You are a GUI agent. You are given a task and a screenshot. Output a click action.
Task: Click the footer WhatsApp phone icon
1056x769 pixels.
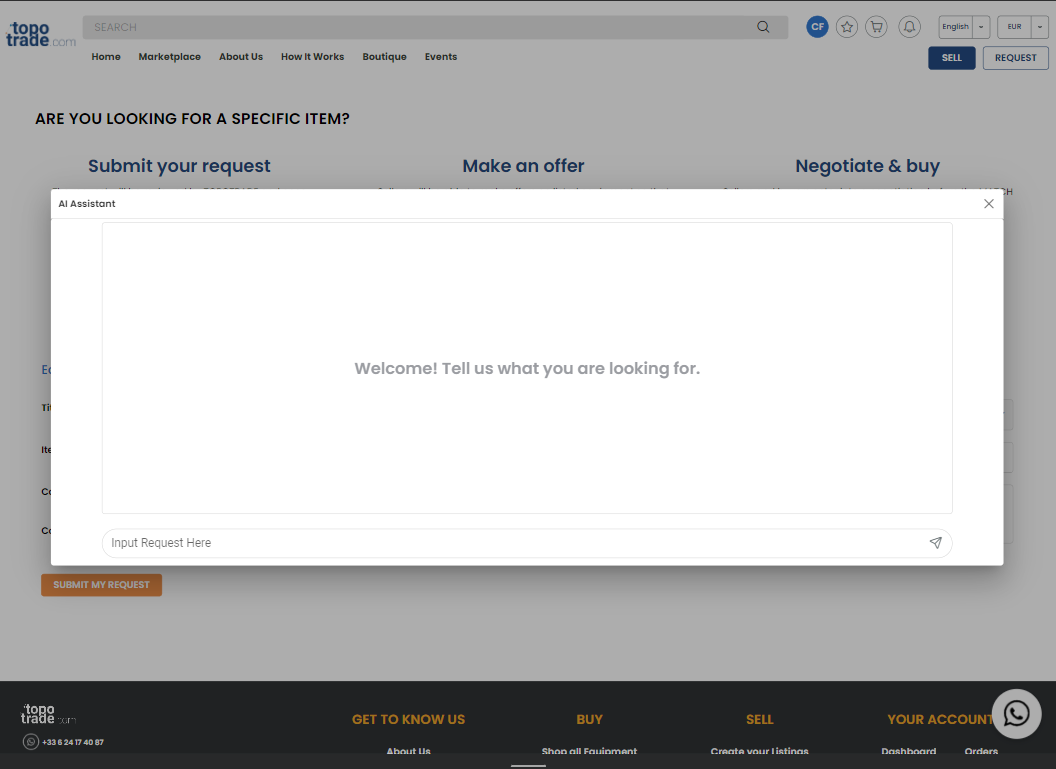tap(30, 741)
